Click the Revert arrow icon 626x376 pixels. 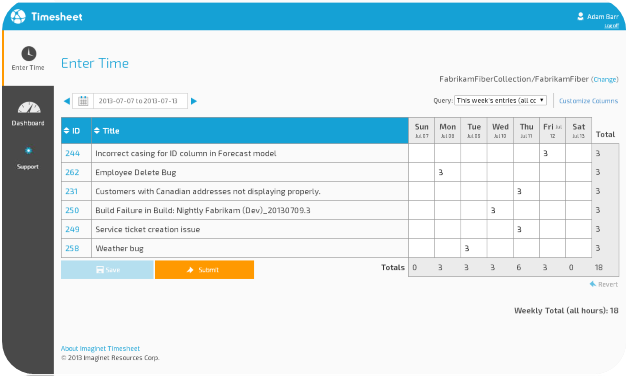pos(593,284)
